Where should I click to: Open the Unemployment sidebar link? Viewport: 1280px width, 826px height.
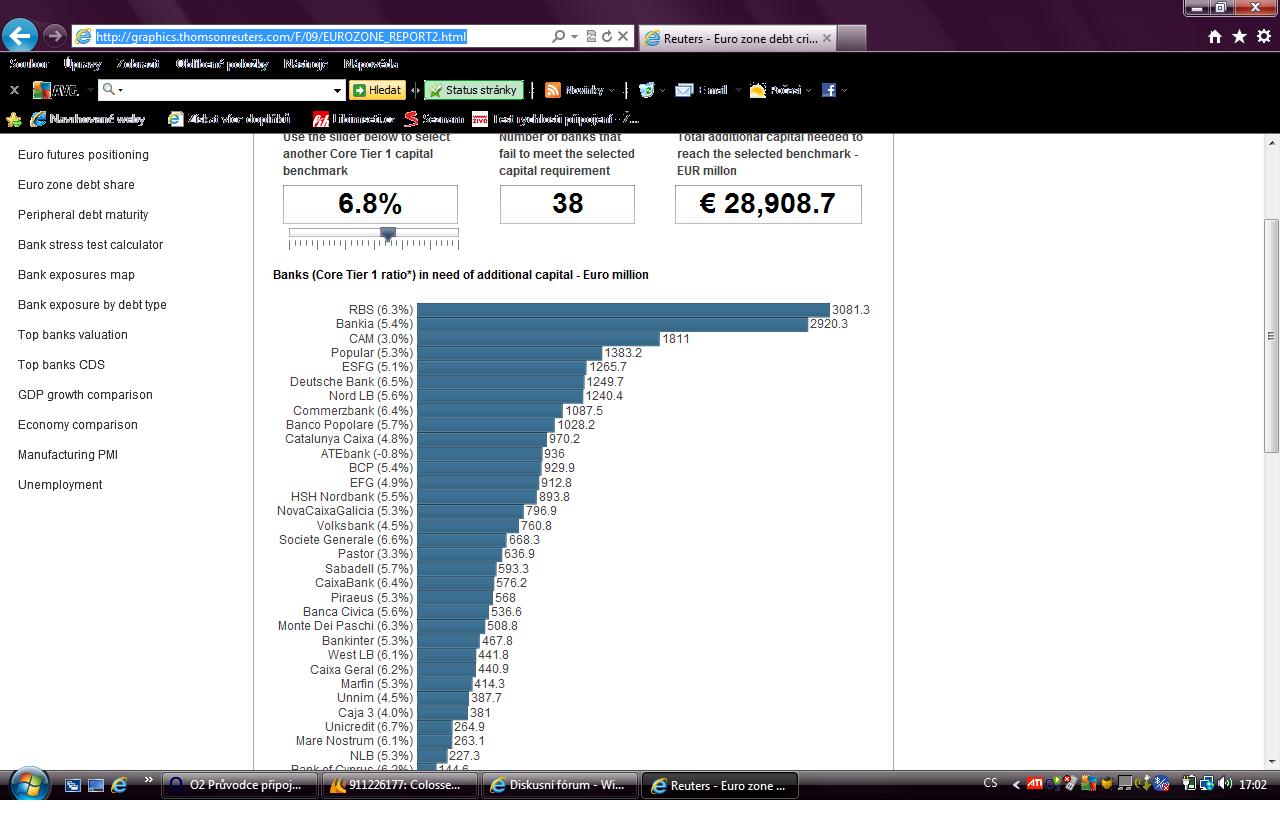coord(60,485)
